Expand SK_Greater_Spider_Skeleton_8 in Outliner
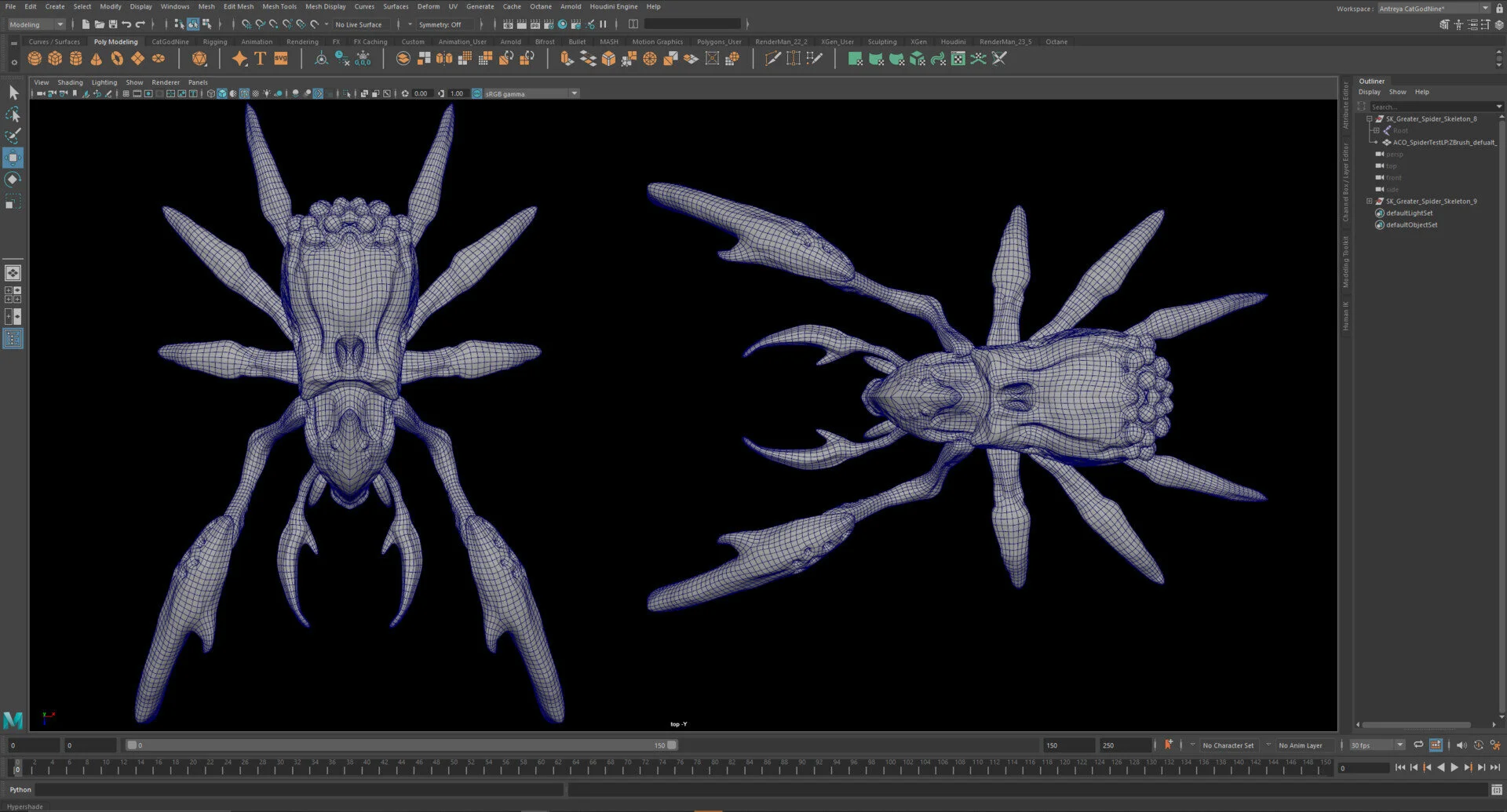1507x812 pixels. pos(1370,119)
